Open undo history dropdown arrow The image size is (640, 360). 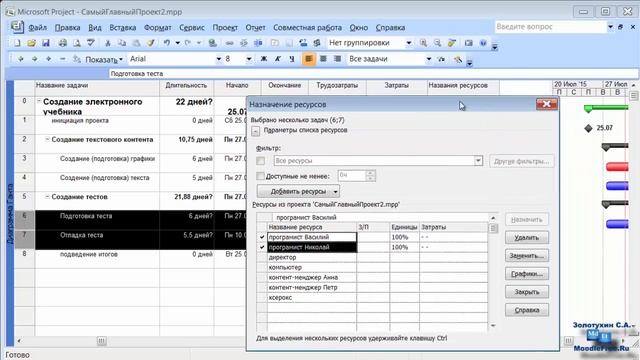pyautogui.click(x=178, y=43)
